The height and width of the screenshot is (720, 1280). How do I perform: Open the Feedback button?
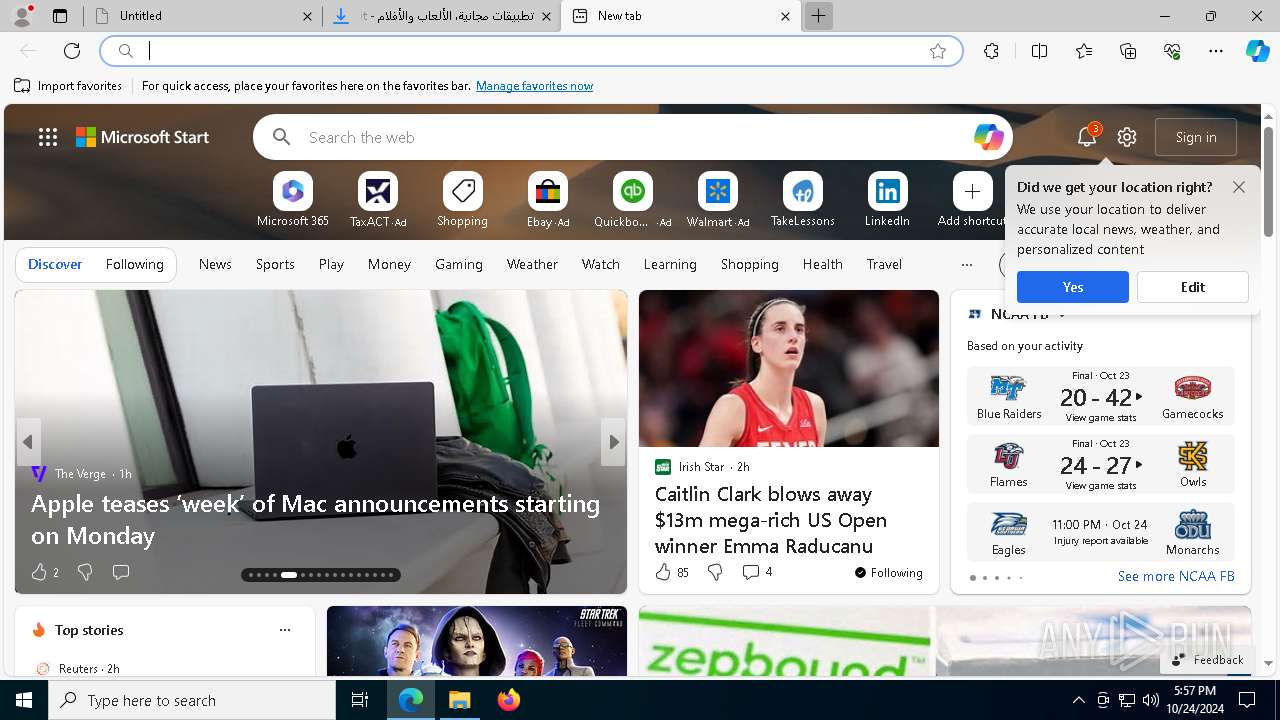[x=1207, y=660]
